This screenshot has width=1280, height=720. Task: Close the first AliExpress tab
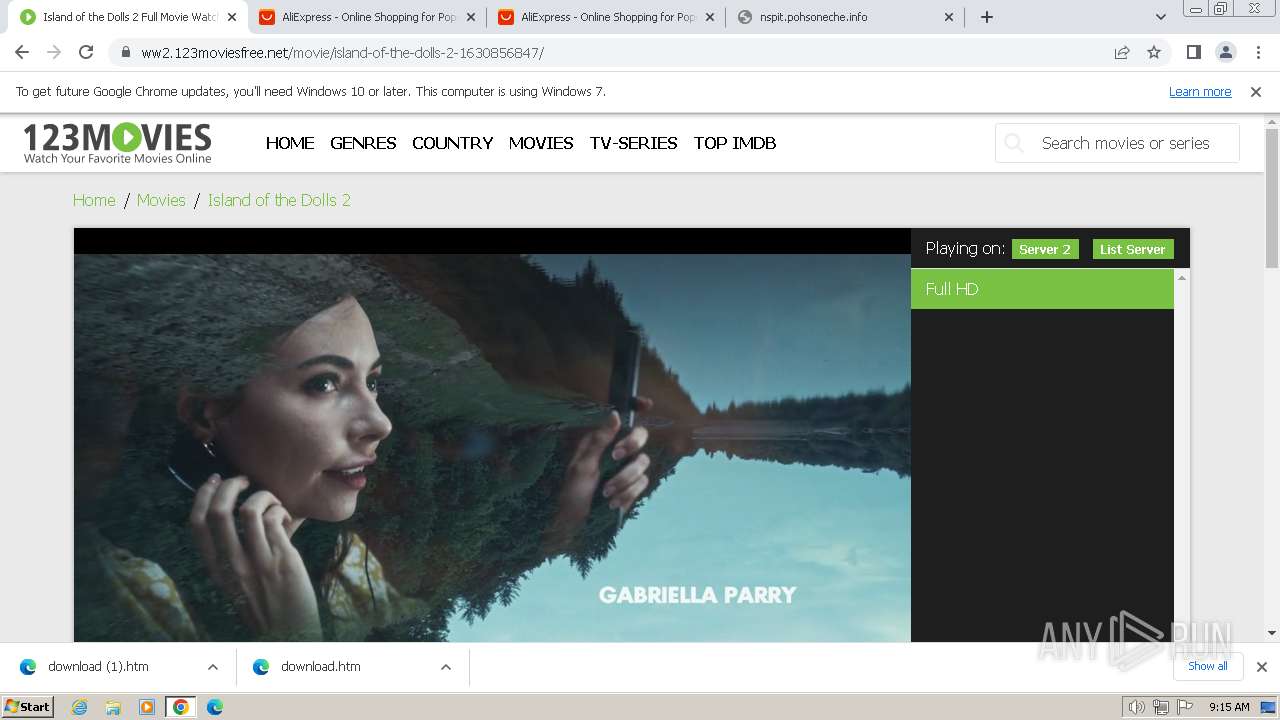click(471, 17)
